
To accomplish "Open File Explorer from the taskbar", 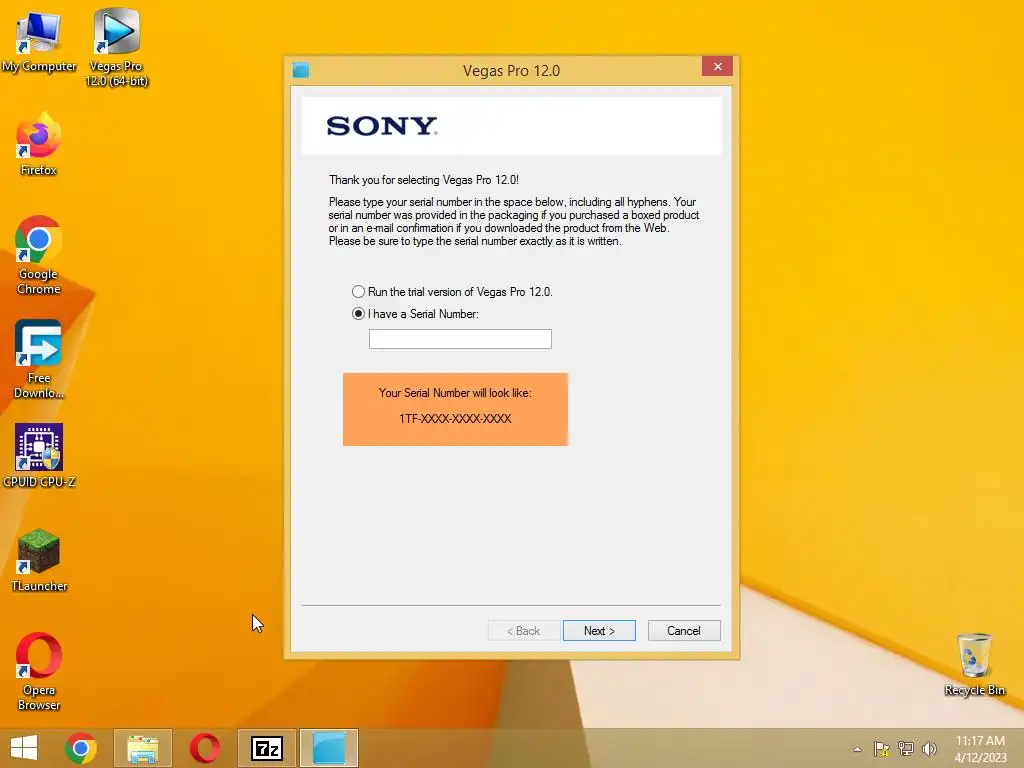I will pos(143,748).
